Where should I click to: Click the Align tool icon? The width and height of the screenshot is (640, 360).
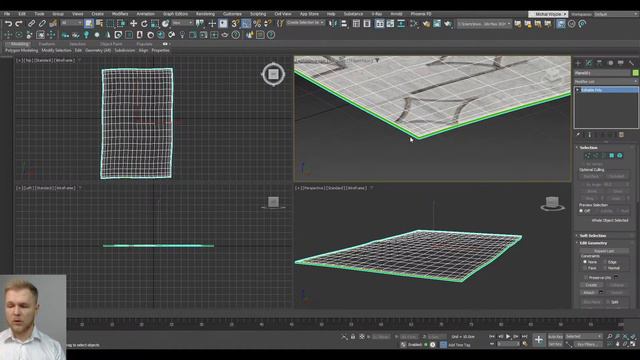click(344, 24)
